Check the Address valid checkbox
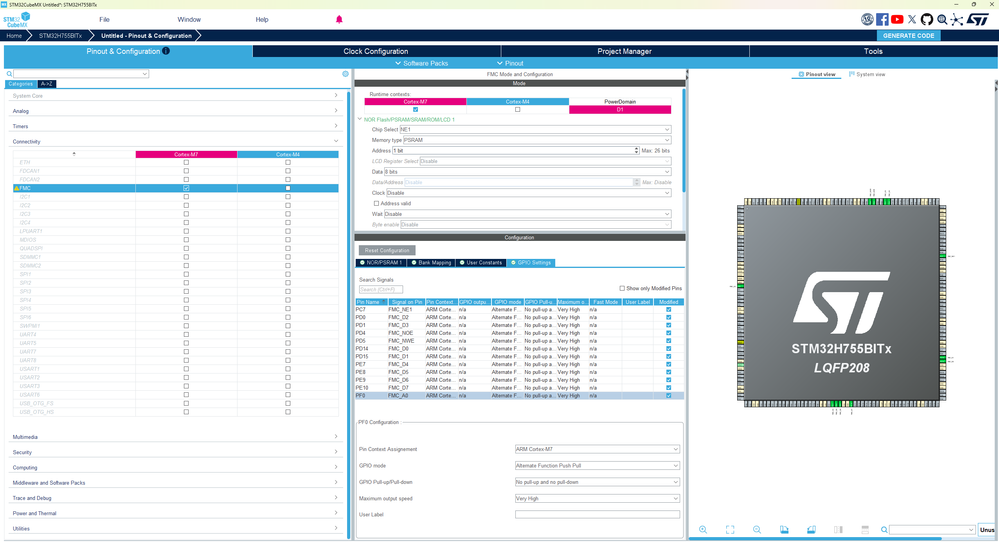Image resolution: width=999 pixels, height=544 pixels. pos(377,204)
